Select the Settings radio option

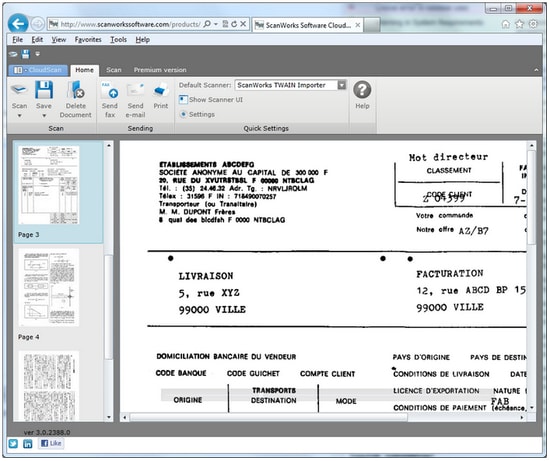tap(183, 114)
